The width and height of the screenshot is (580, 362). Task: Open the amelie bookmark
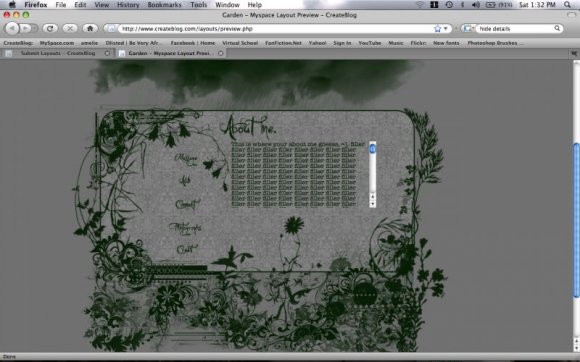pos(90,43)
